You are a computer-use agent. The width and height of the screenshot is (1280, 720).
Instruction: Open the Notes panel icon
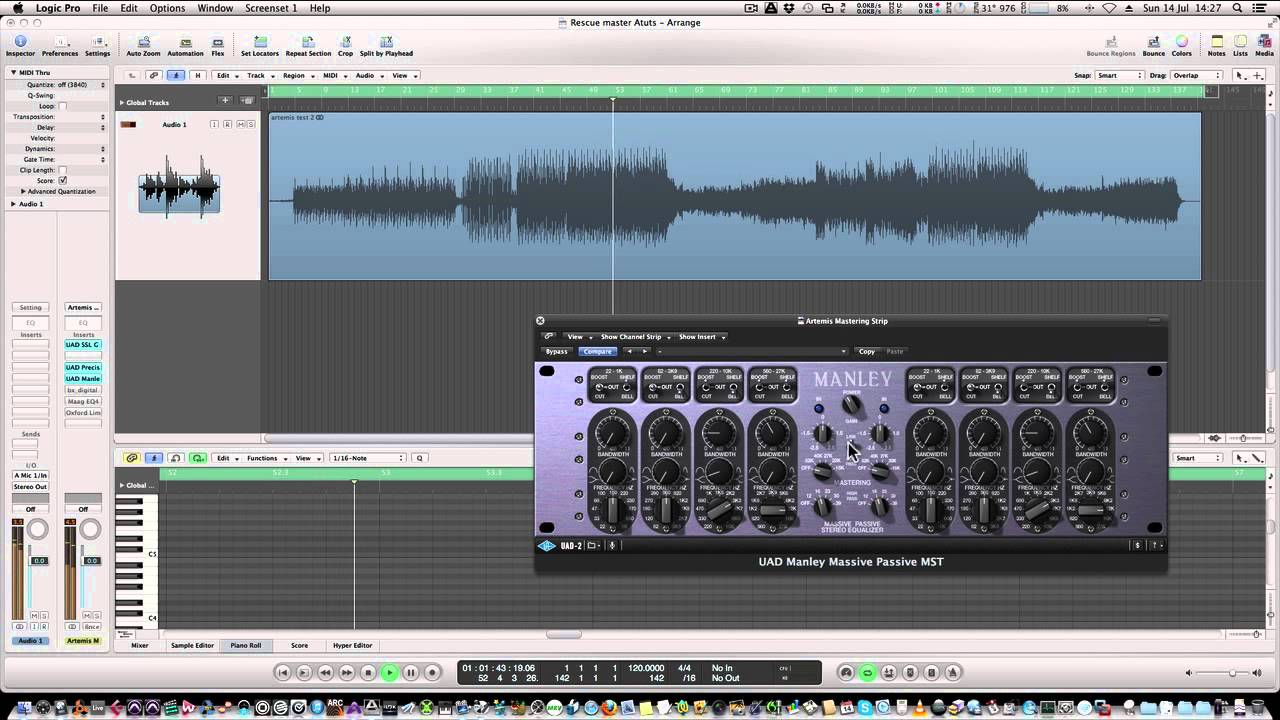pos(1216,46)
